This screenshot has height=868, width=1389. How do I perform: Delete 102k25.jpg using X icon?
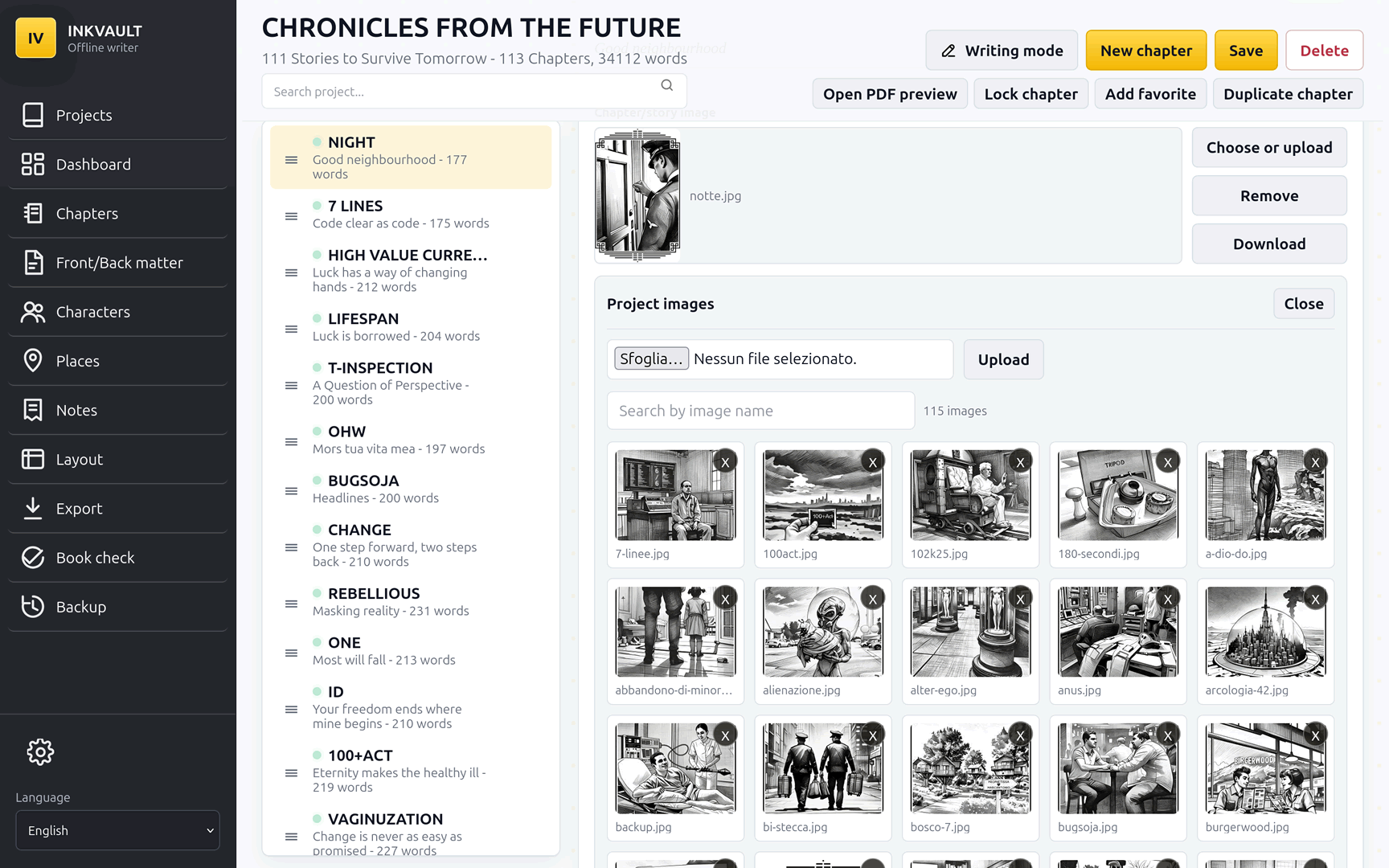tap(1020, 461)
